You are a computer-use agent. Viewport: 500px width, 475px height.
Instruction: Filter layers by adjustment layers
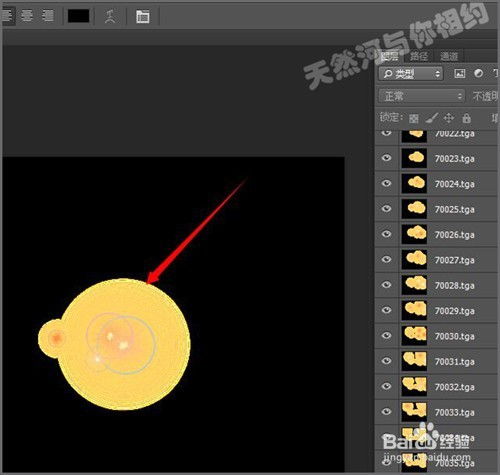[478, 74]
